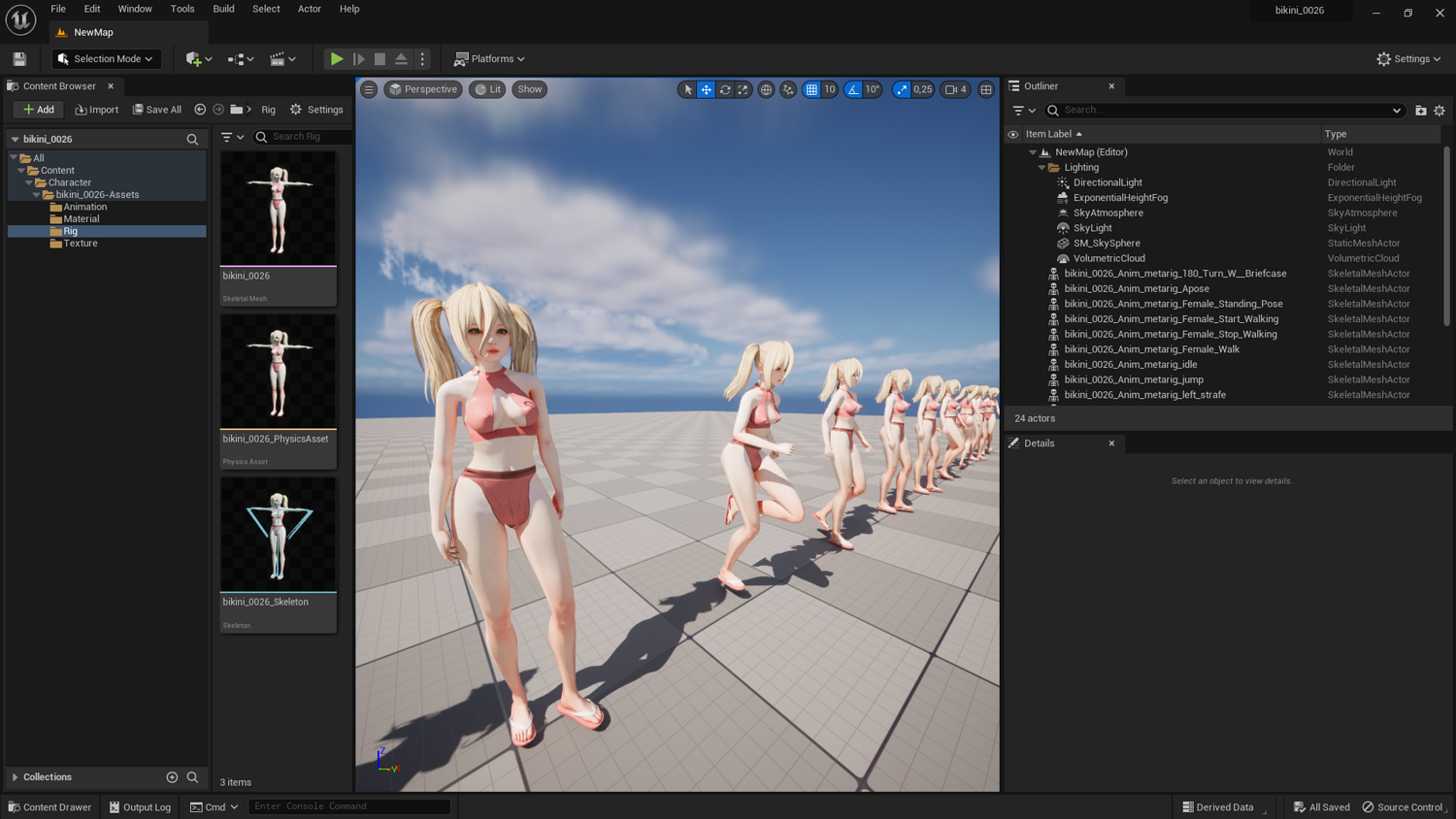Image resolution: width=1456 pixels, height=819 pixels.
Task: Open the Output Log
Action: pyautogui.click(x=141, y=807)
